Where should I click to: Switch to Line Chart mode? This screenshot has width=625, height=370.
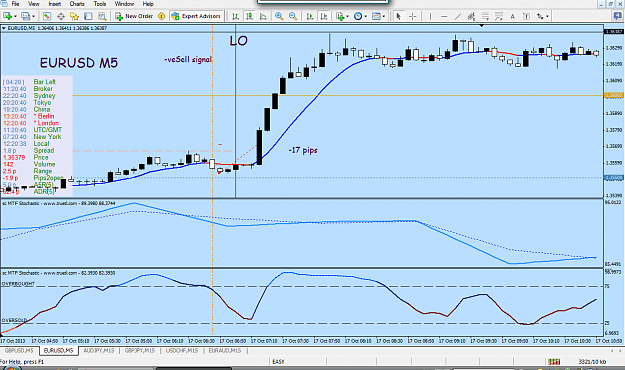click(x=263, y=16)
